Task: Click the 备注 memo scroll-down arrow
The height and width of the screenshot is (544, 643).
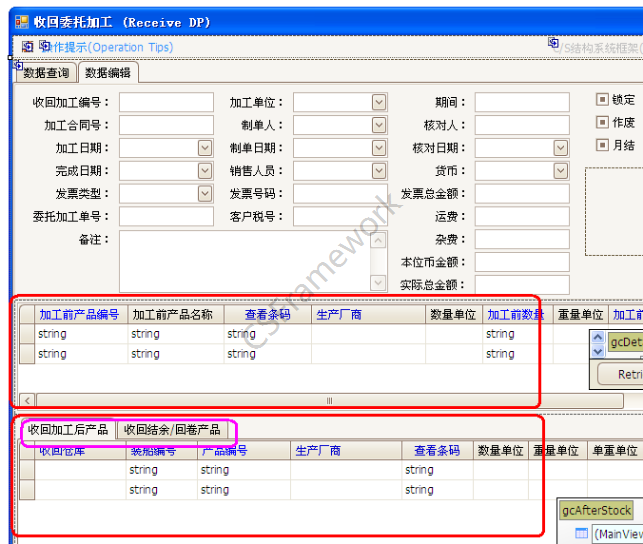Action: [x=378, y=282]
